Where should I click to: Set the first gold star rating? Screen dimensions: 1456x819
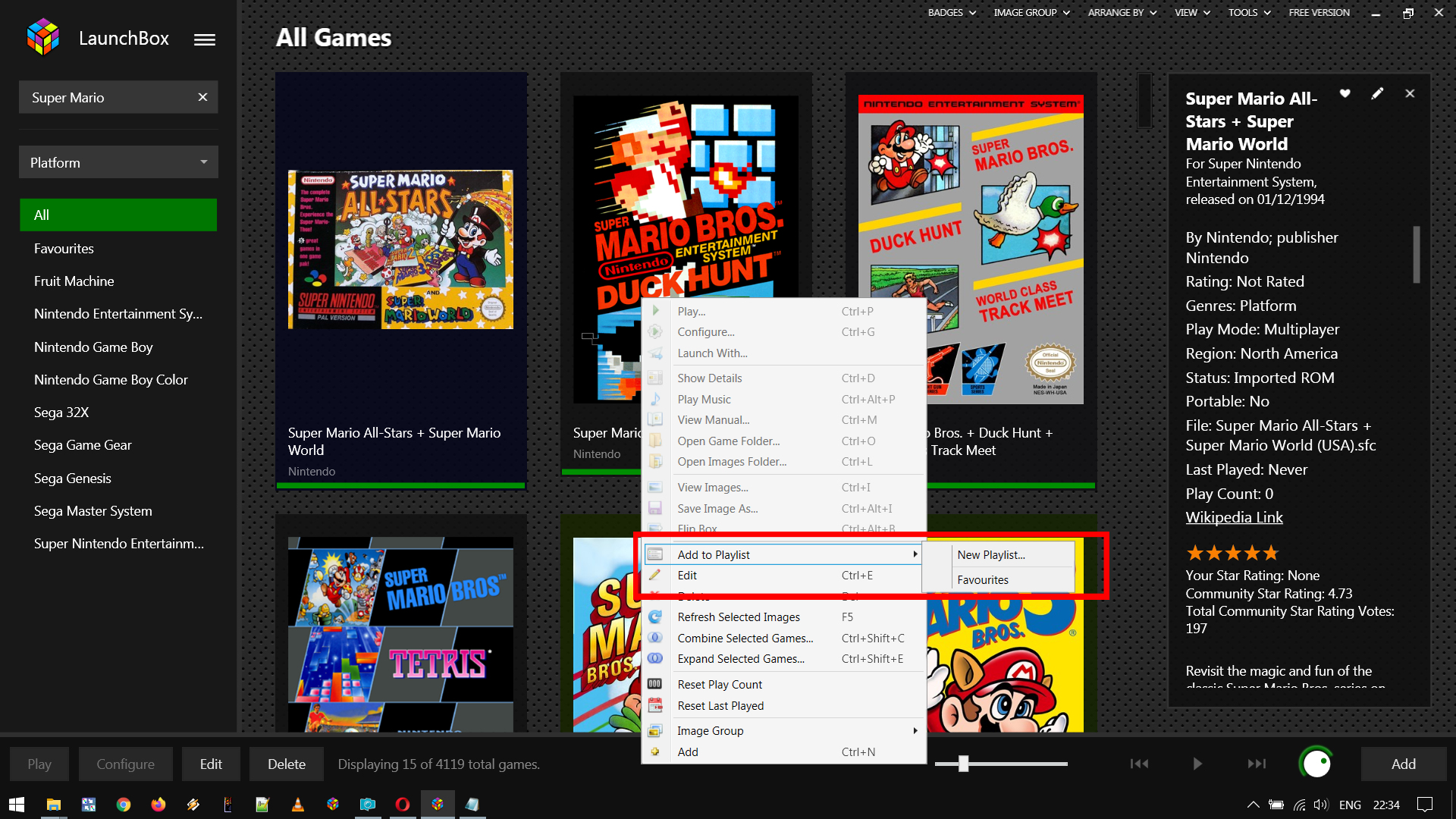pos(1195,553)
